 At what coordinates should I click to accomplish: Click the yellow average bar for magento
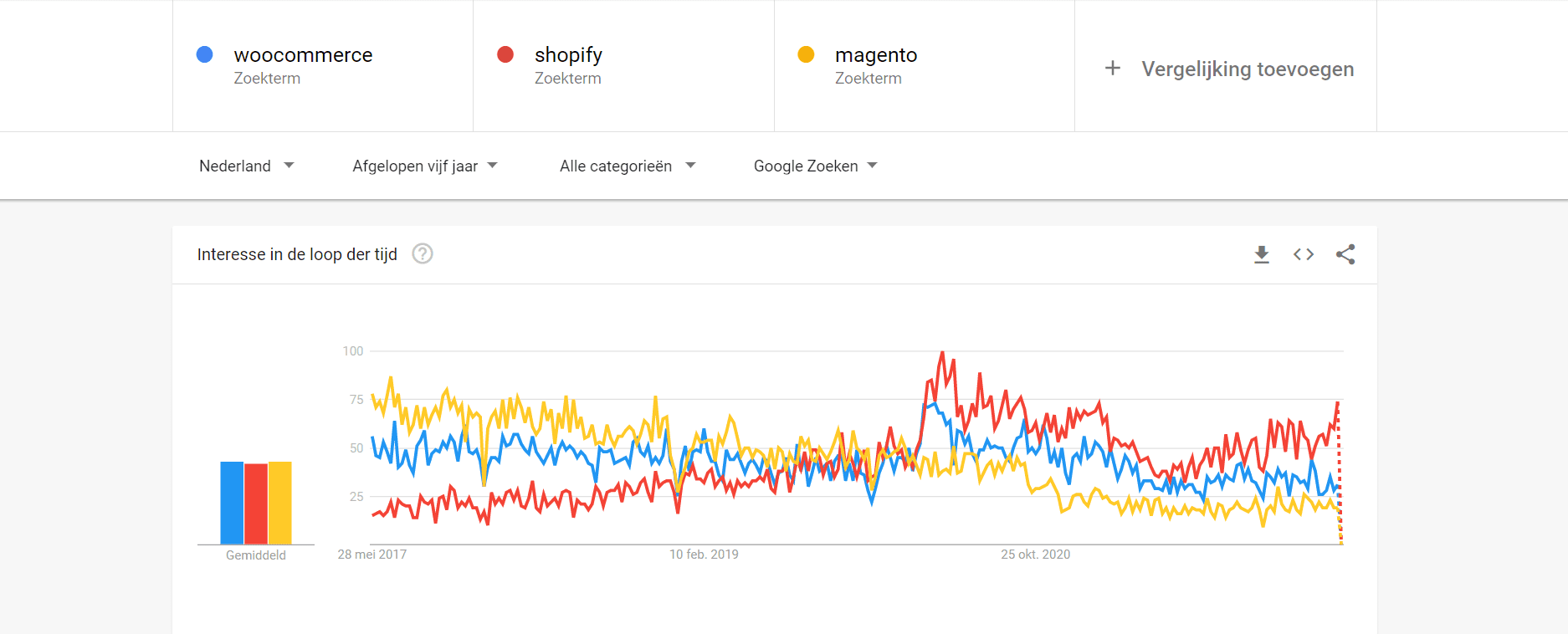pyautogui.click(x=280, y=503)
